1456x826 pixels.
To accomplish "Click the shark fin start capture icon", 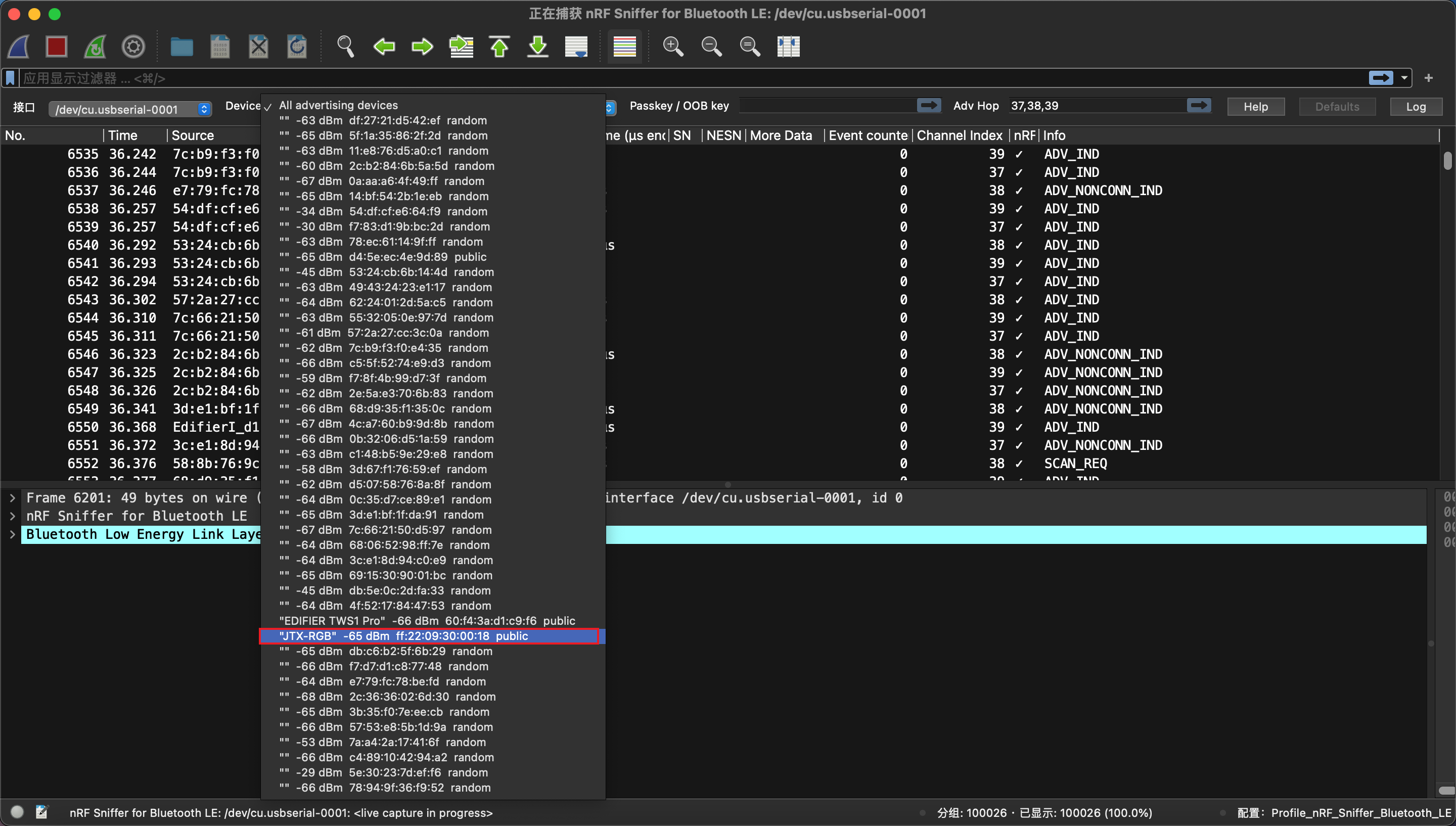I will [19, 46].
